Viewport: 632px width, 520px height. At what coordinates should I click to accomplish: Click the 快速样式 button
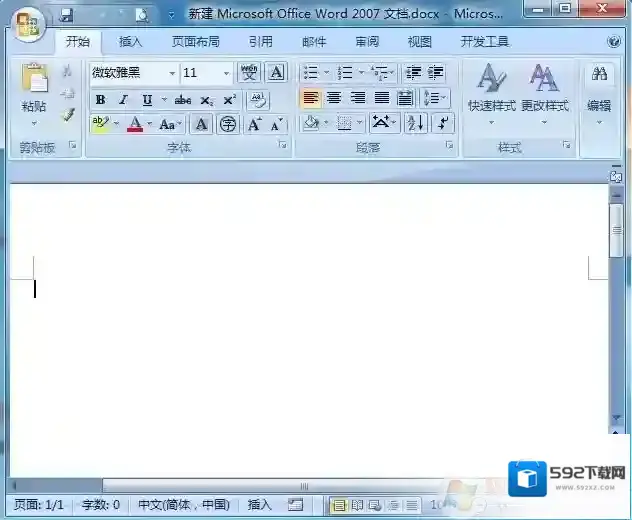pyautogui.click(x=491, y=92)
